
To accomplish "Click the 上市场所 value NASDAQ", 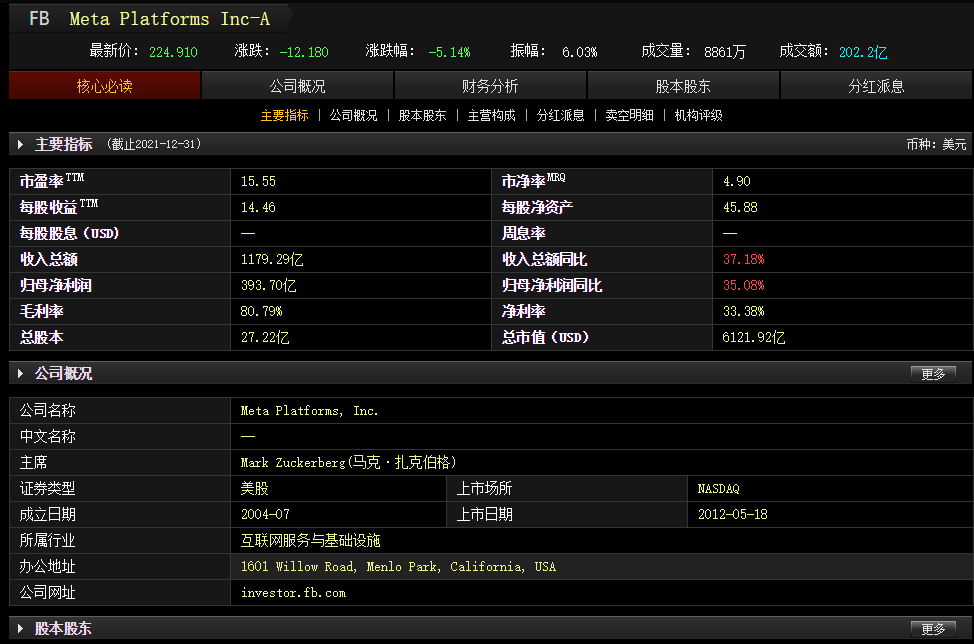I will (719, 489).
